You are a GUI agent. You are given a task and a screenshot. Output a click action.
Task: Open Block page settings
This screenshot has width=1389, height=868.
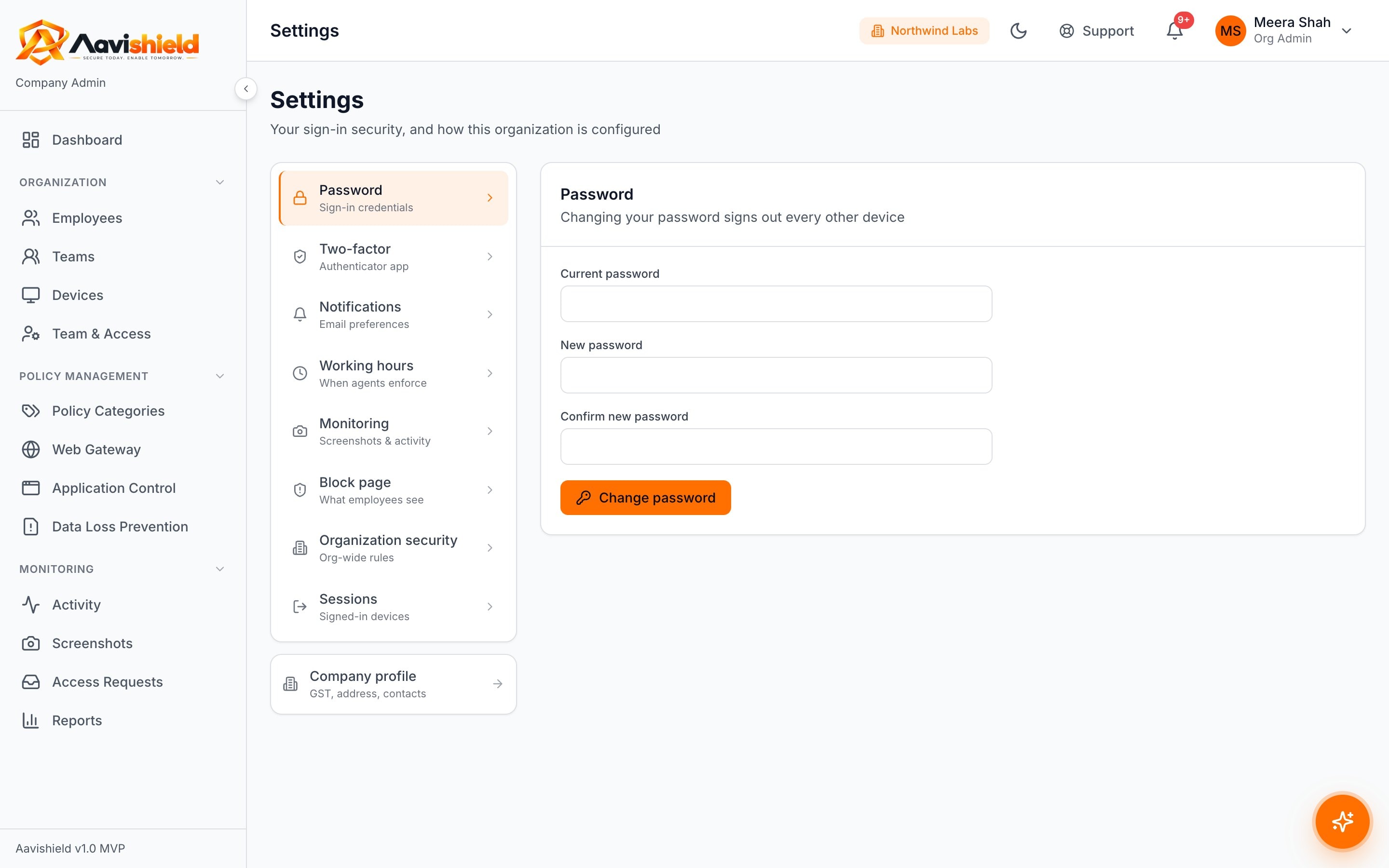(394, 489)
